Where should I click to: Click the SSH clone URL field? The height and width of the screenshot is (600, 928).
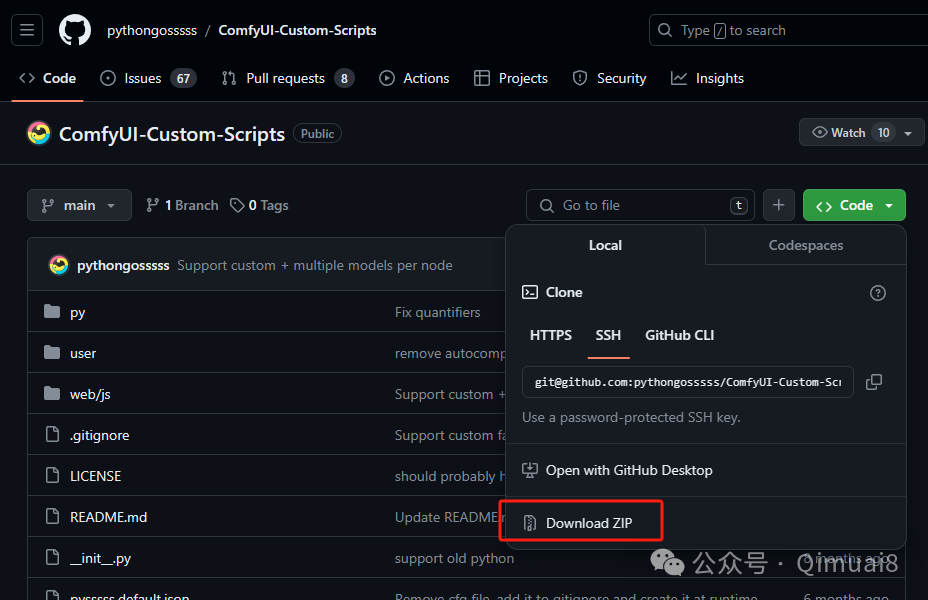pos(688,382)
